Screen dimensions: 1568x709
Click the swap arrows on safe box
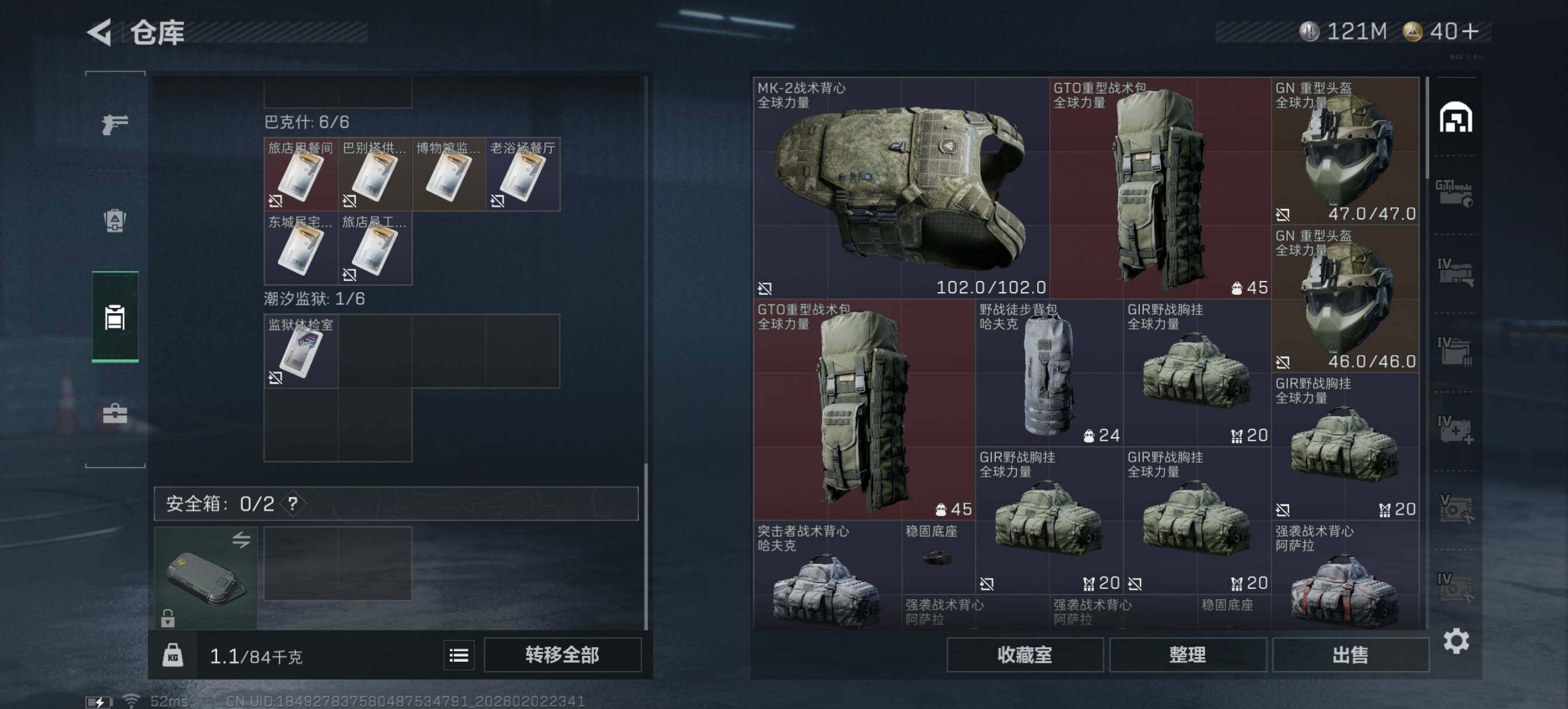tap(241, 539)
